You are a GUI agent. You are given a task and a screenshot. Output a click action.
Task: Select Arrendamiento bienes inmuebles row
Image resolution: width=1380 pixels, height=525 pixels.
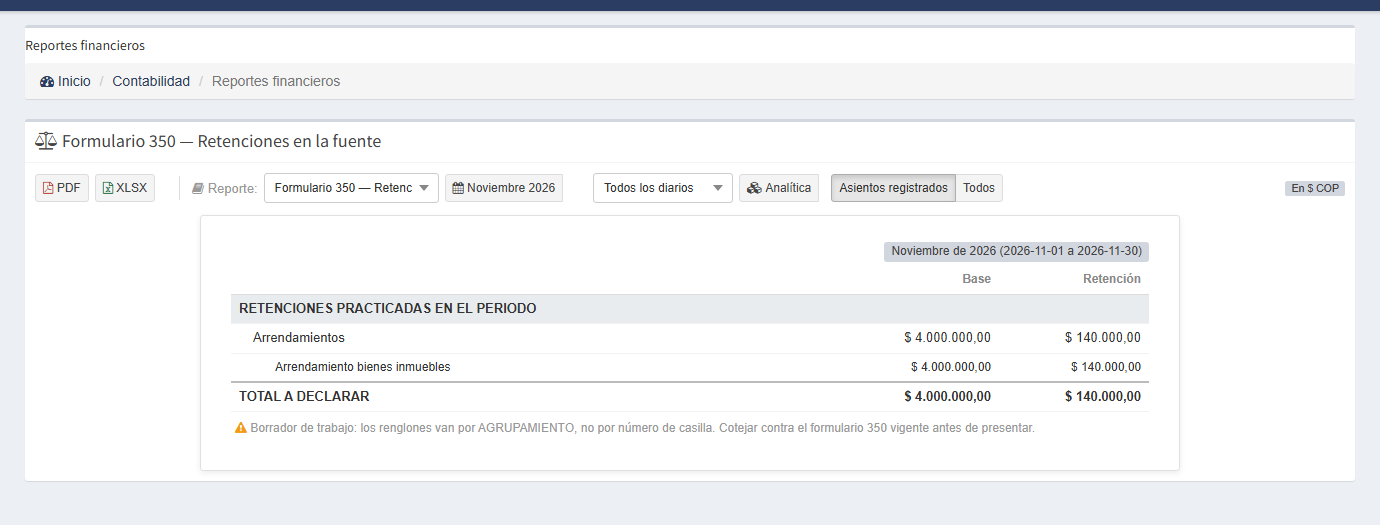click(x=690, y=367)
